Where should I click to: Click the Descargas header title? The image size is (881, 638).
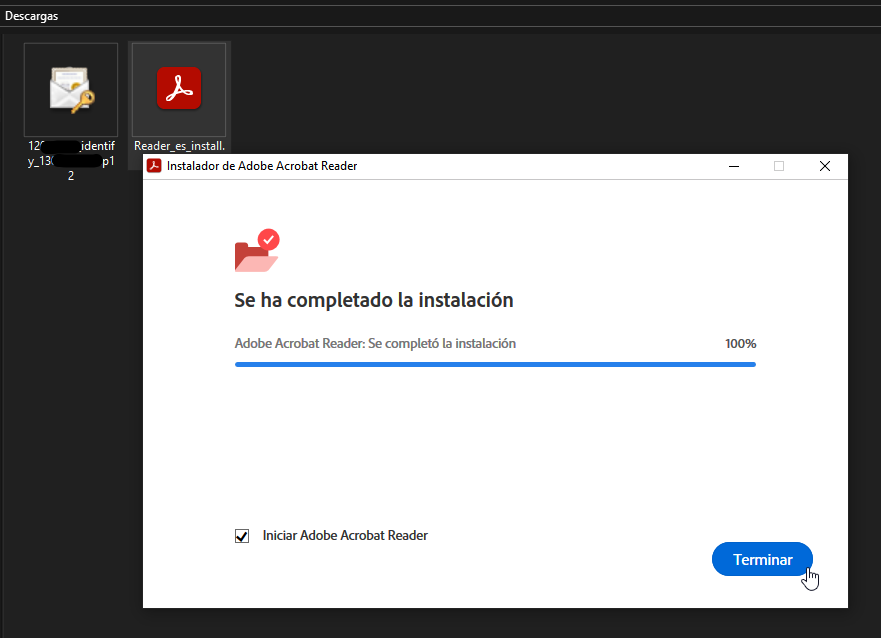pyautogui.click(x=32, y=16)
